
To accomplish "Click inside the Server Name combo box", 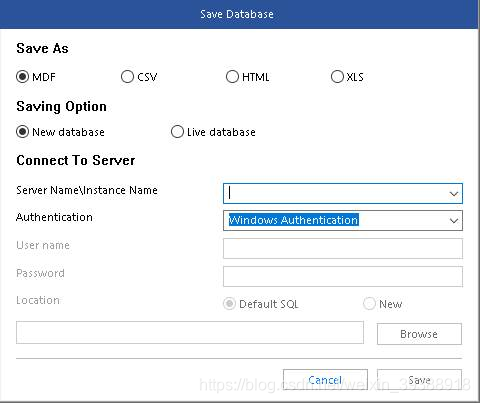I will click(343, 193).
